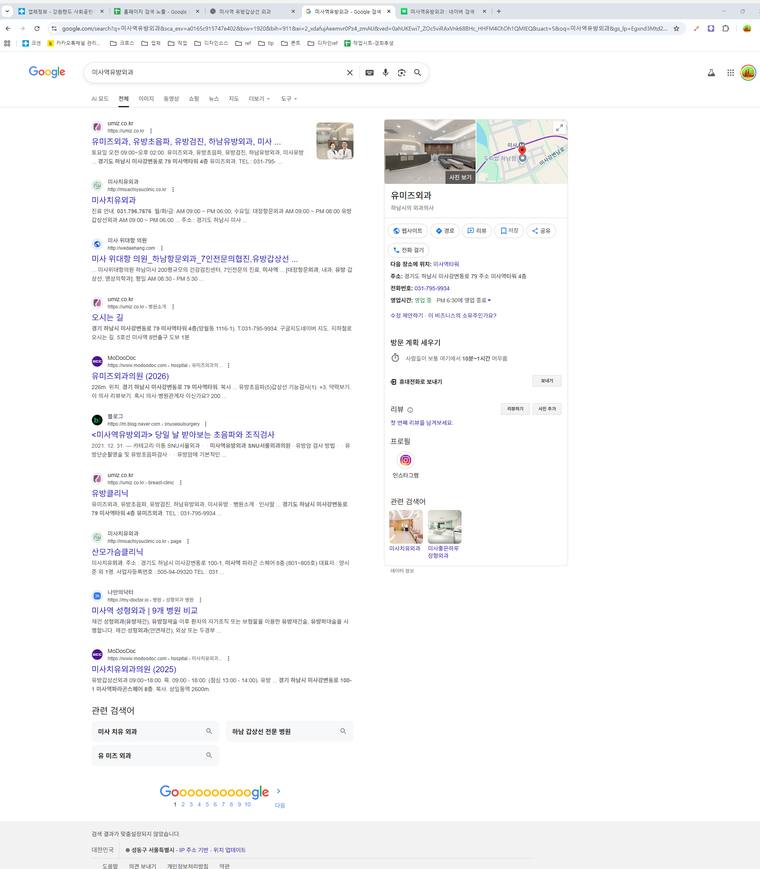Viewport: 760px width, 869px height.
Task: Click the 수정 제안하기 suggest edit link
Action: [x=407, y=315]
